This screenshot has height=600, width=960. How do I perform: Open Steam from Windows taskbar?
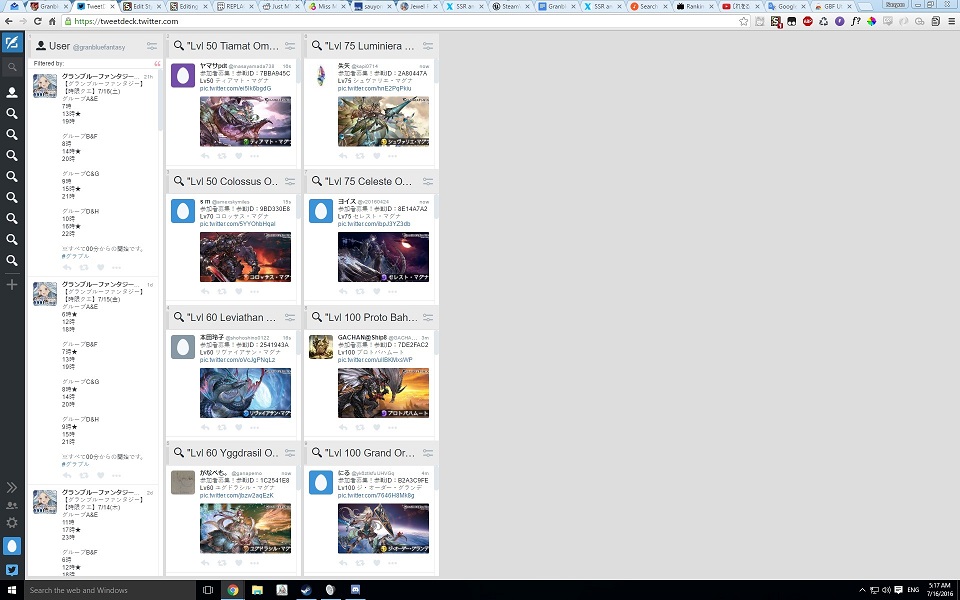[306, 590]
